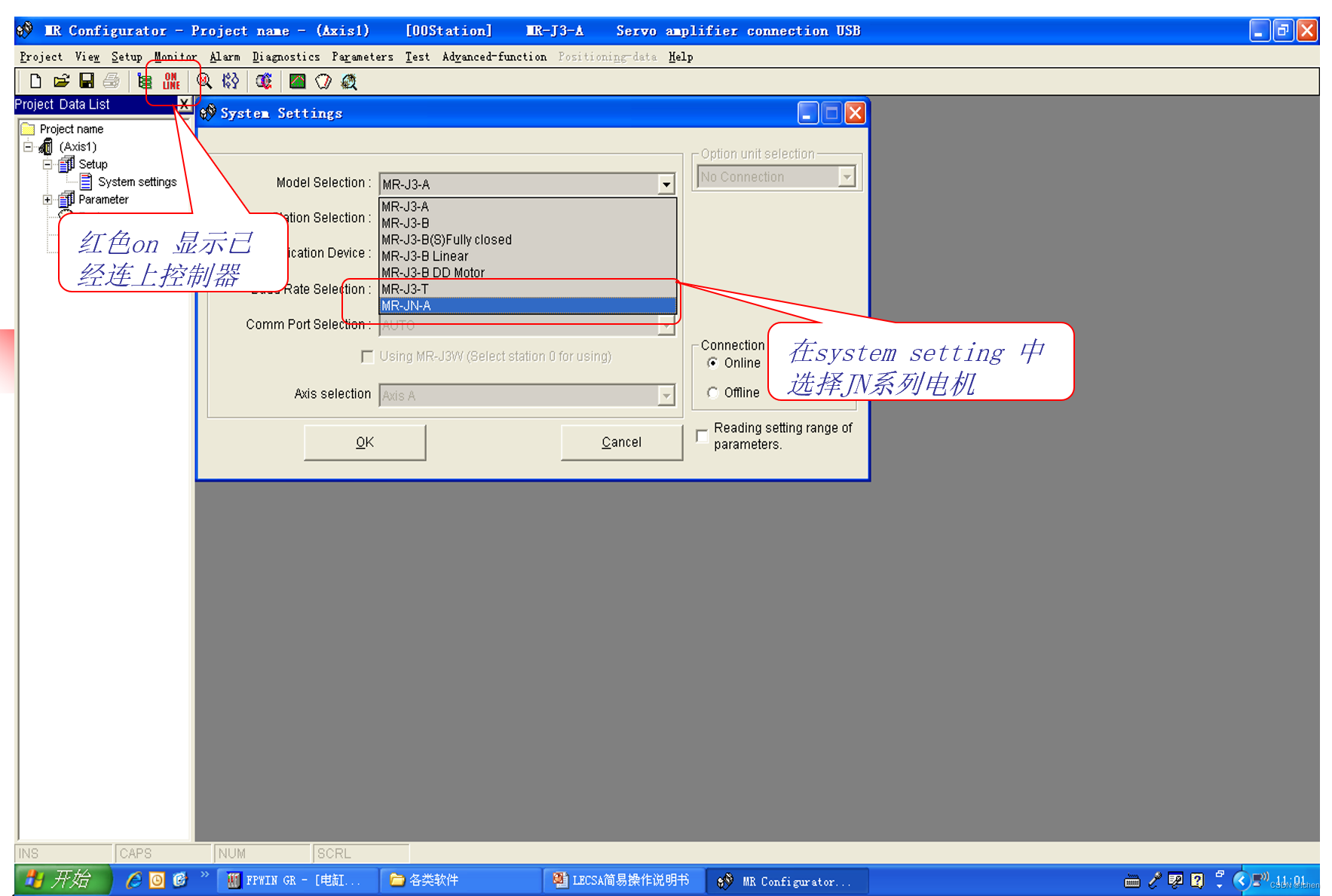The image size is (1332, 896).
Task: Click the project tree toolbar icon
Action: click(x=145, y=81)
